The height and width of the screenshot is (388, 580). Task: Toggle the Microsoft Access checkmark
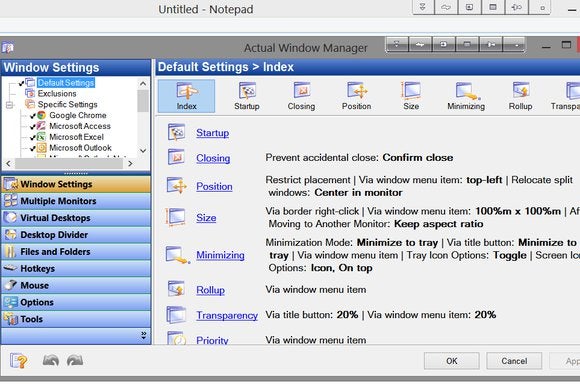click(33, 126)
